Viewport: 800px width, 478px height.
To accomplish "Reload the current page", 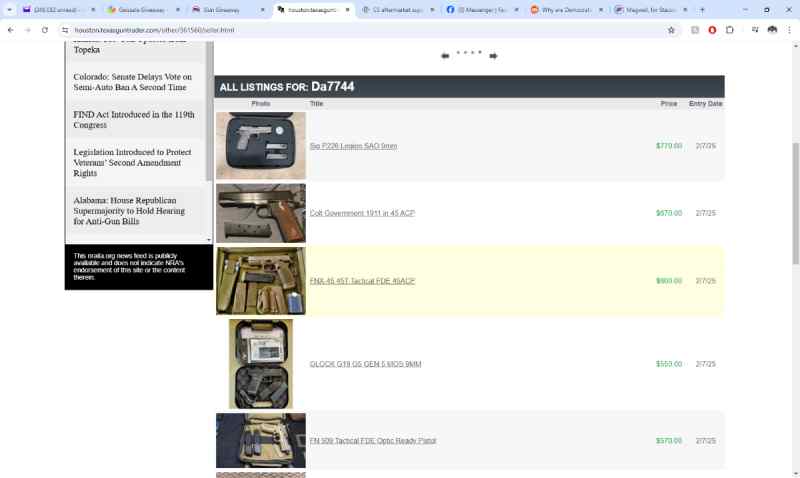I will [x=45, y=30].
